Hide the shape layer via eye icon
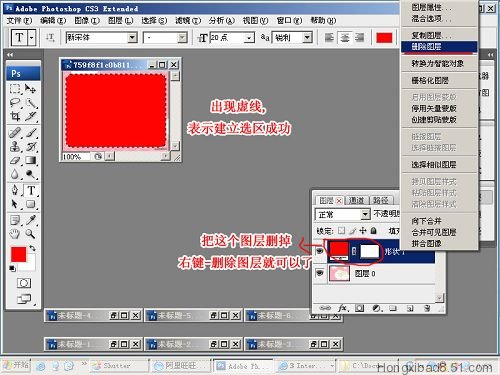The width and height of the screenshot is (500, 375). click(x=320, y=251)
